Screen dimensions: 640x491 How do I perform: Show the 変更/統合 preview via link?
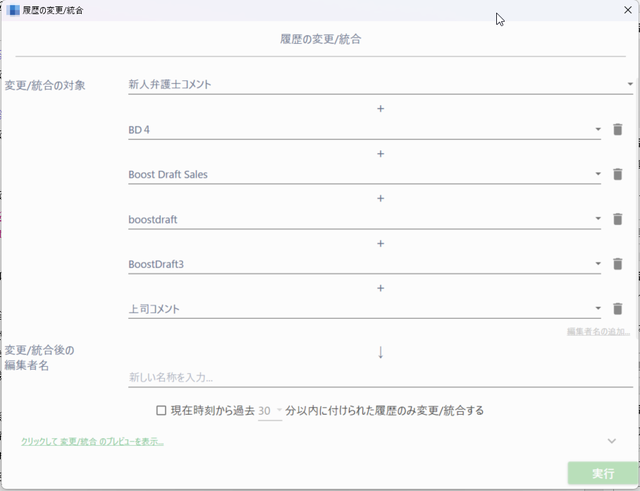[x=92, y=441]
